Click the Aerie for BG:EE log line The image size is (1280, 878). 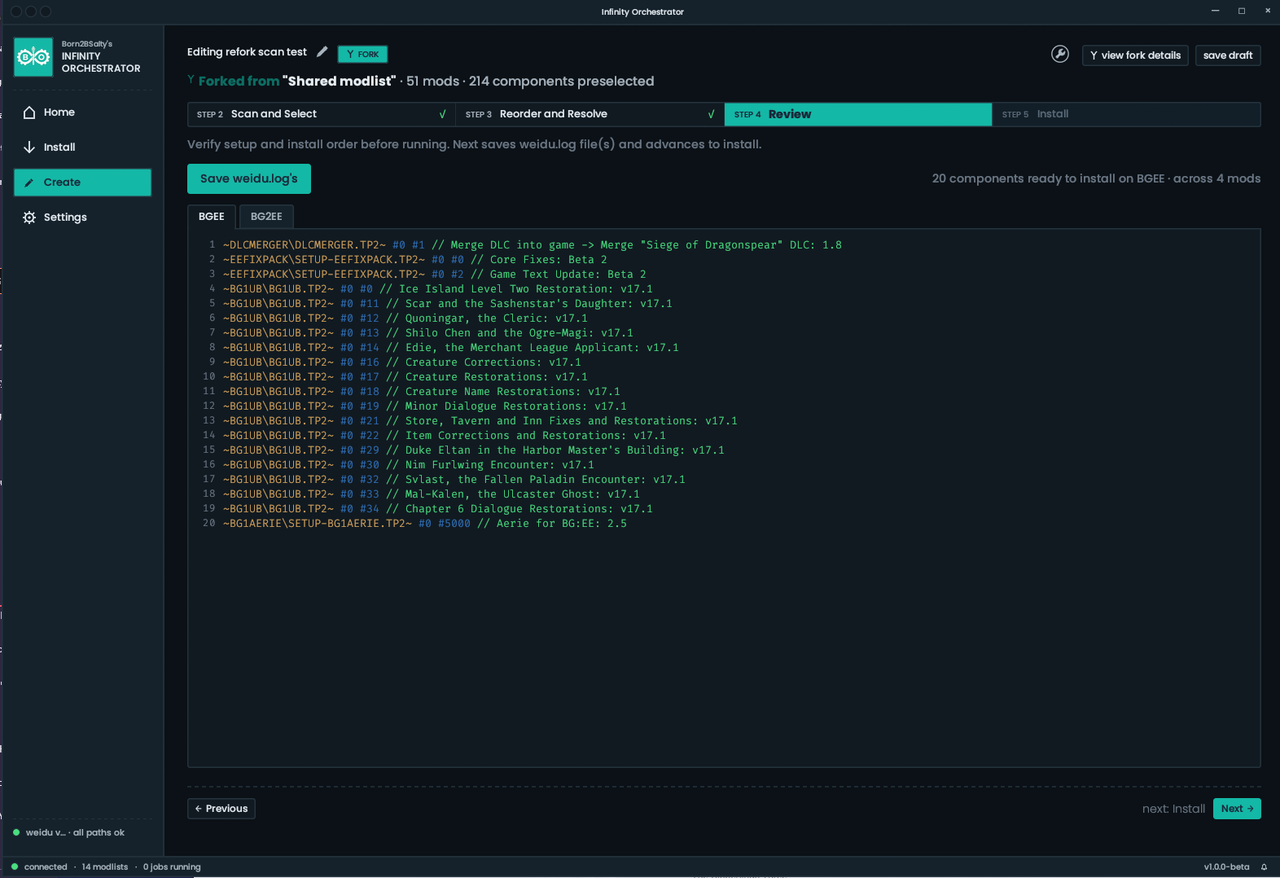[x=425, y=523]
